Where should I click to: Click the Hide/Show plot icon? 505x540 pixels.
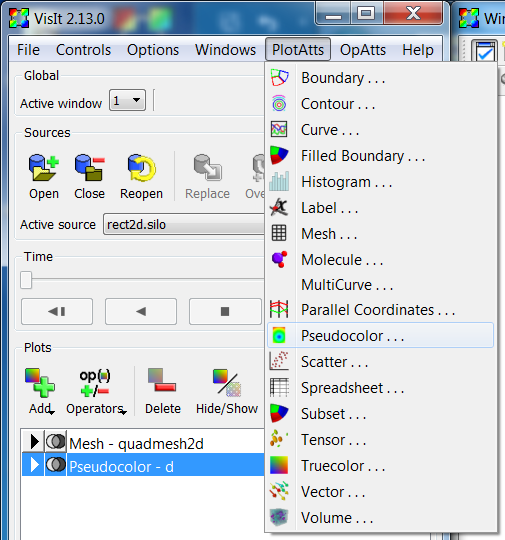[227, 382]
